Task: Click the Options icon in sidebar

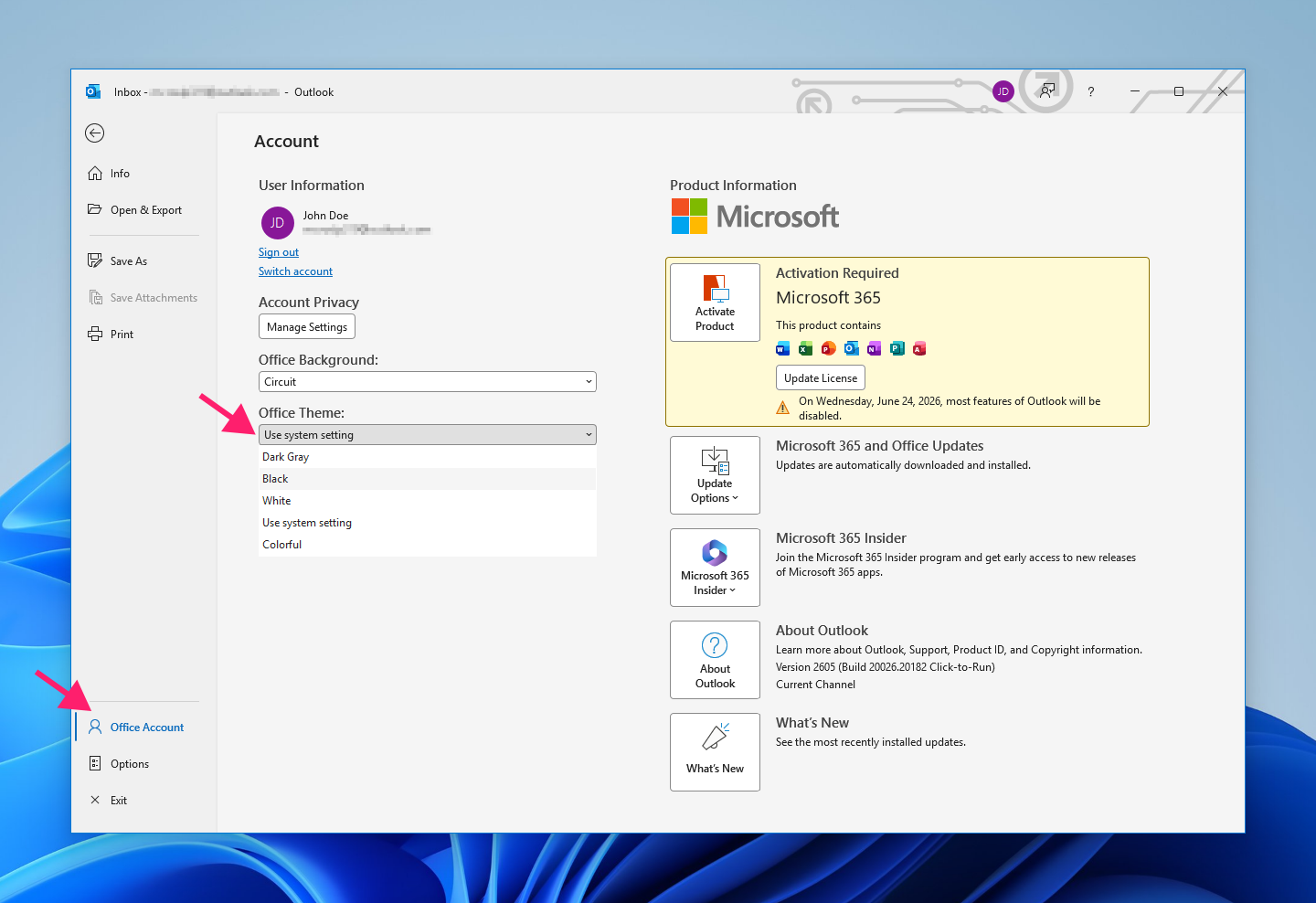Action: coord(95,763)
